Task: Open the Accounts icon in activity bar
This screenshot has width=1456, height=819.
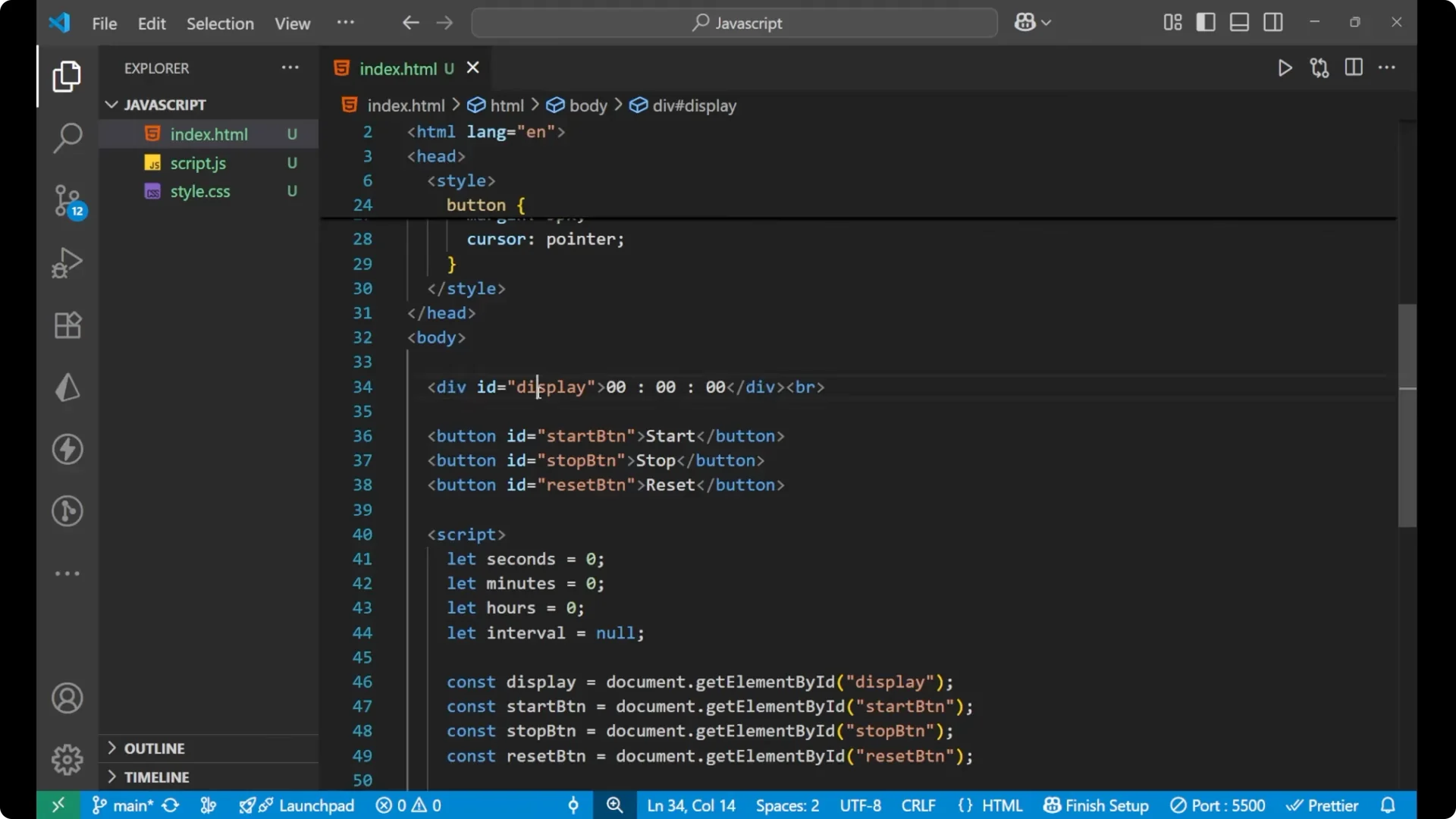Action: pyautogui.click(x=67, y=698)
